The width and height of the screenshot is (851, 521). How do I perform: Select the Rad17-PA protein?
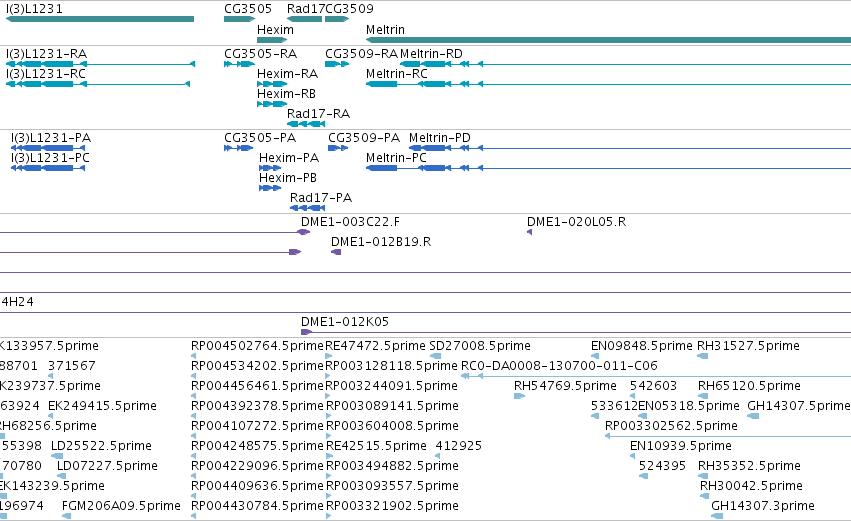(x=308, y=208)
